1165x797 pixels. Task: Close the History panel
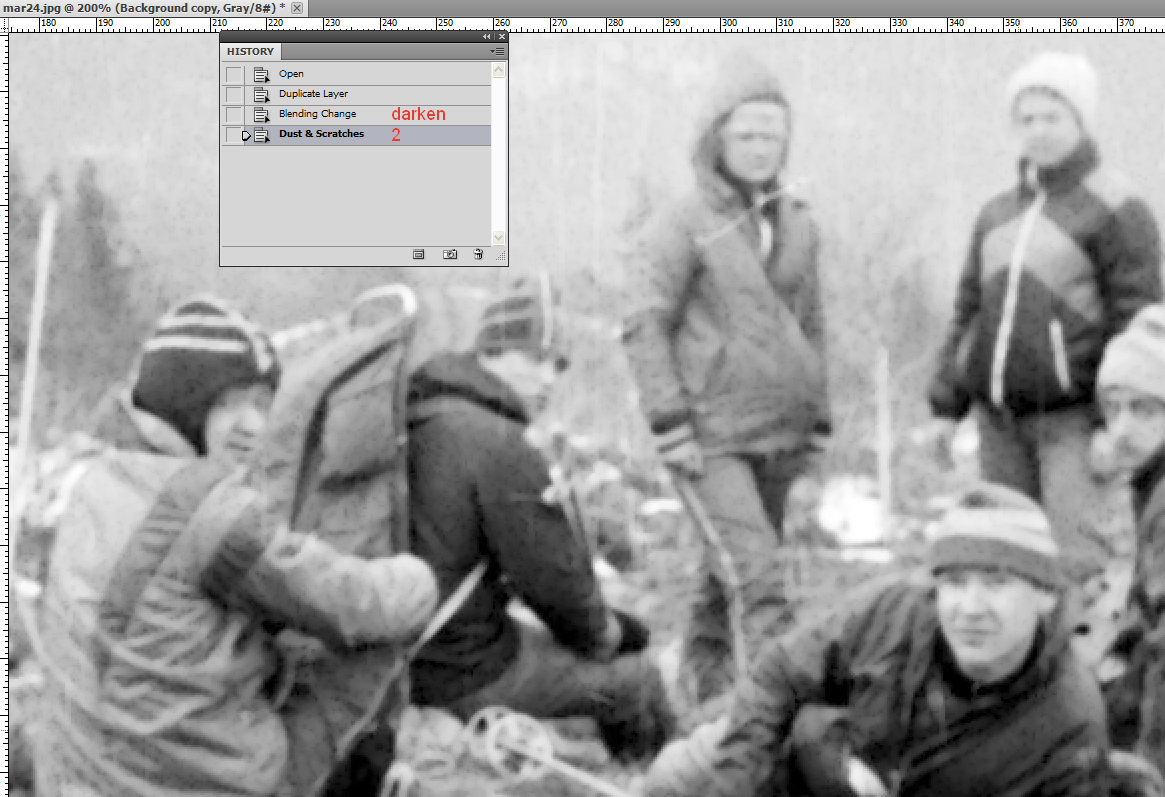(502, 36)
